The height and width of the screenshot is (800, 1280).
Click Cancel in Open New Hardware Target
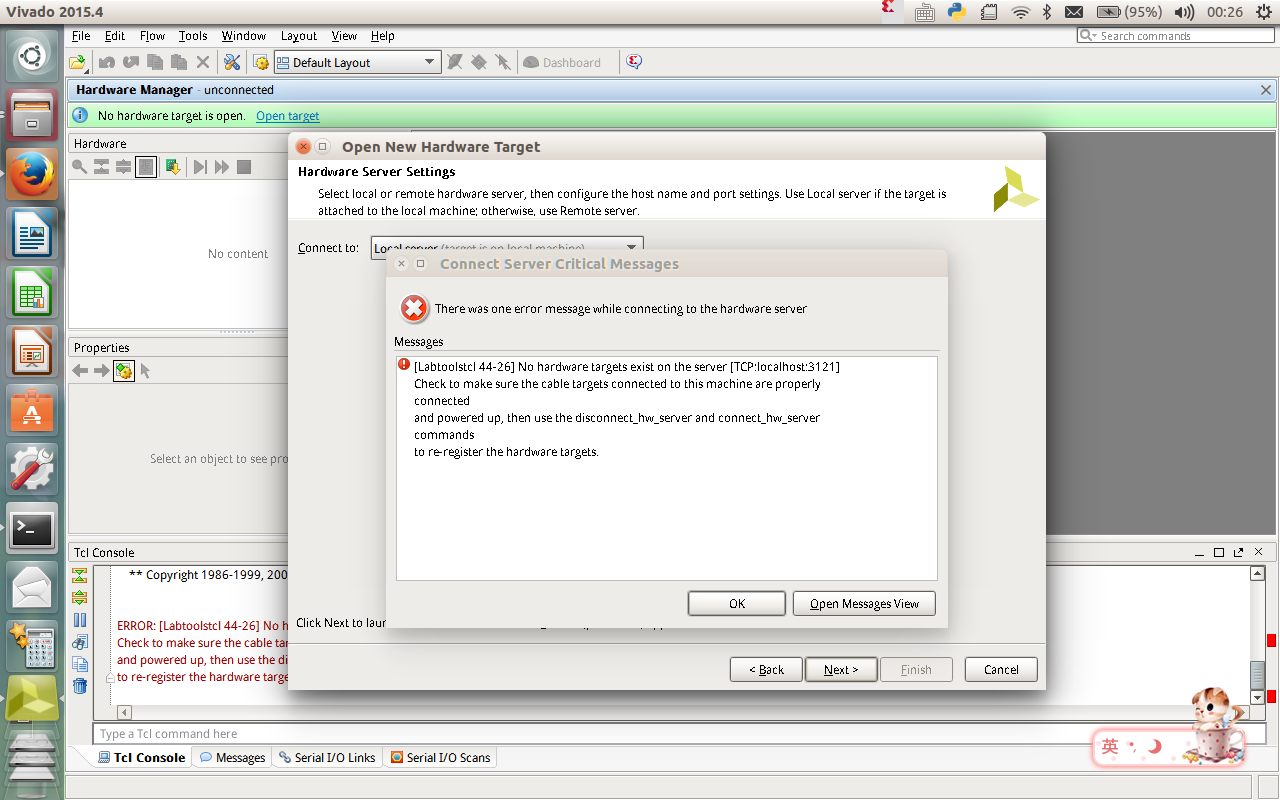coord(1001,670)
